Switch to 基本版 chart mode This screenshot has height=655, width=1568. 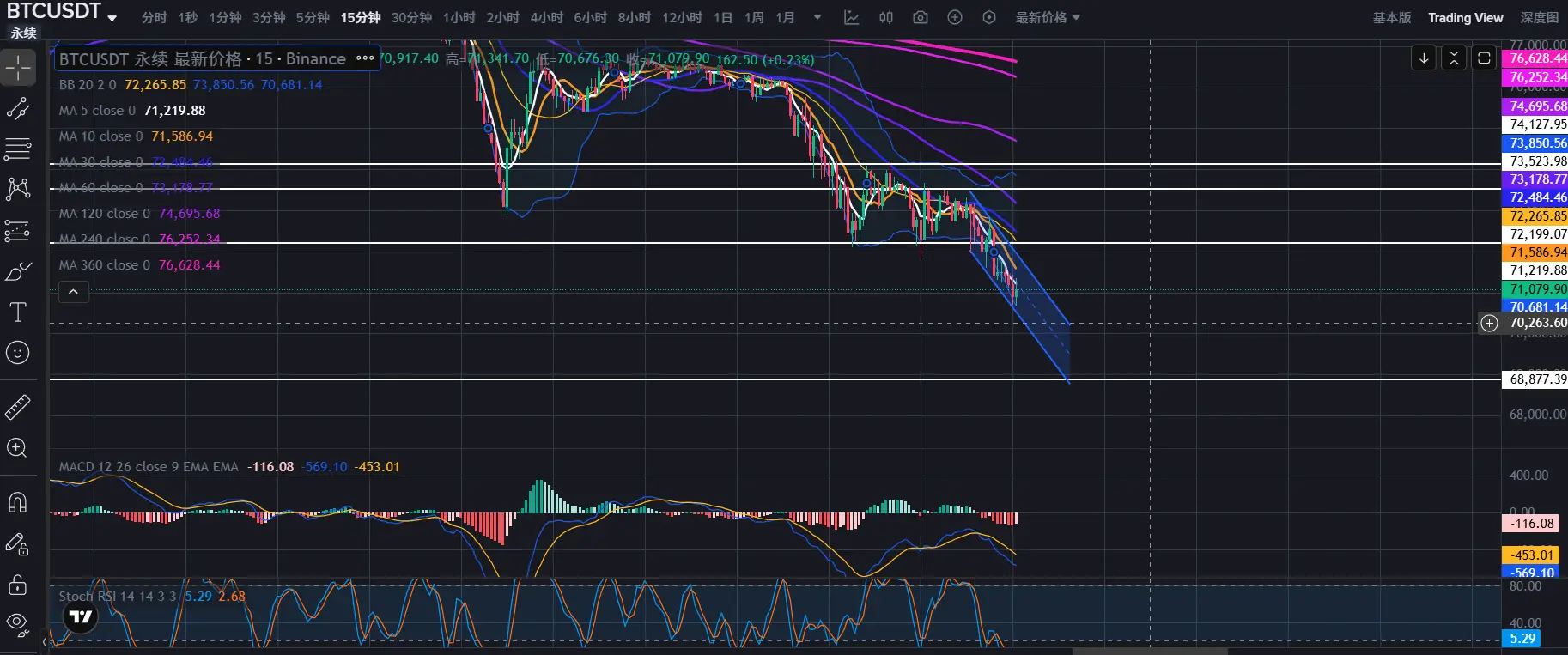click(x=1392, y=17)
